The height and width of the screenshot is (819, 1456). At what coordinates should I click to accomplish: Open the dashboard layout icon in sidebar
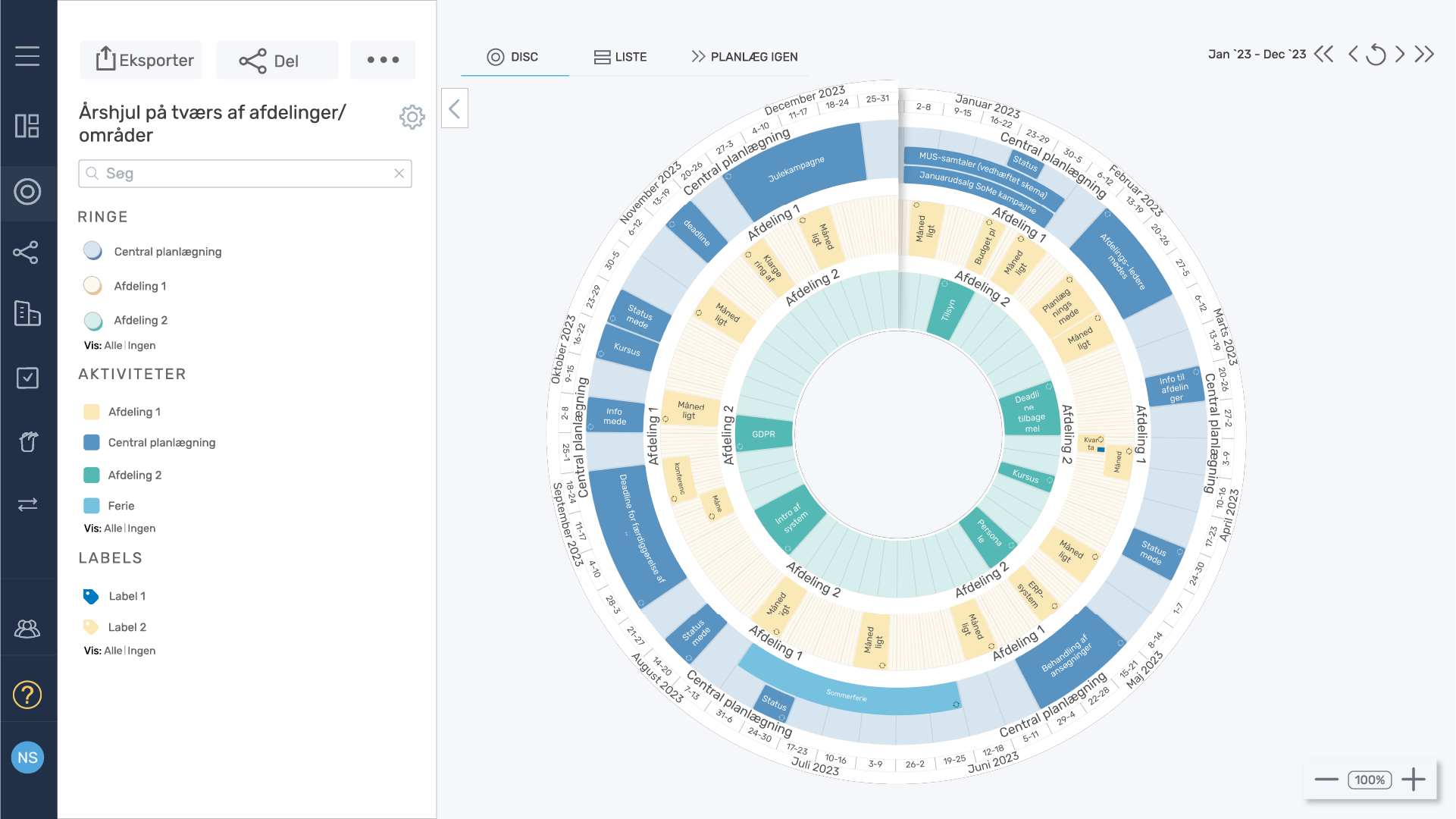tap(27, 126)
